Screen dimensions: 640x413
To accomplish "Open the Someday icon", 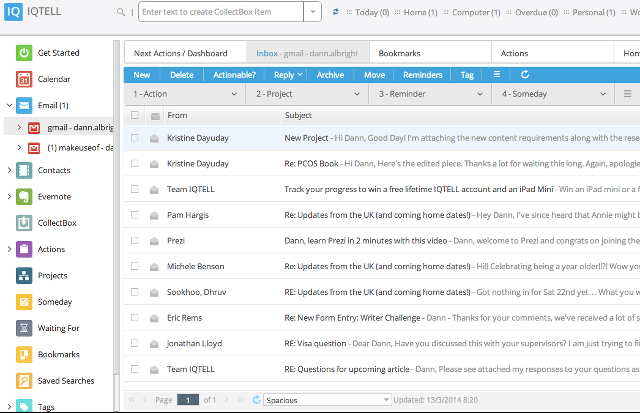I will coord(24,302).
